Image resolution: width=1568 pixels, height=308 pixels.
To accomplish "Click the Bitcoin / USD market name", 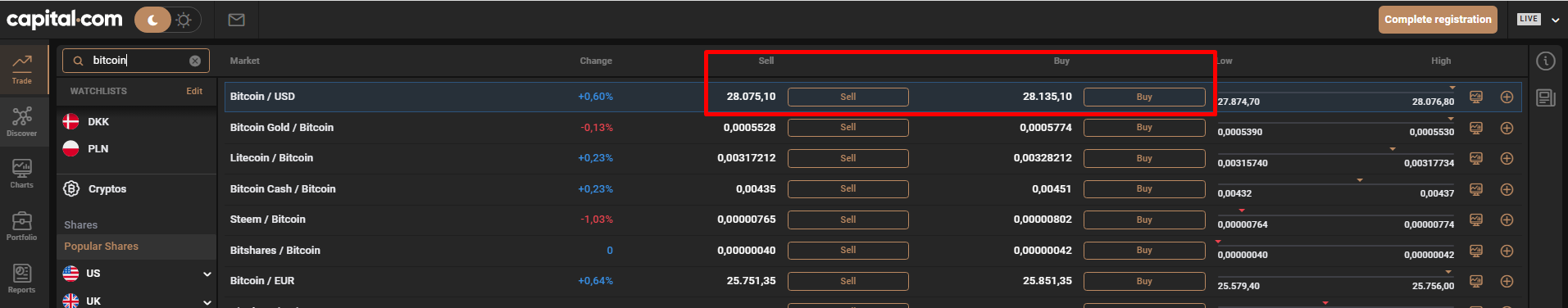I will pos(262,97).
